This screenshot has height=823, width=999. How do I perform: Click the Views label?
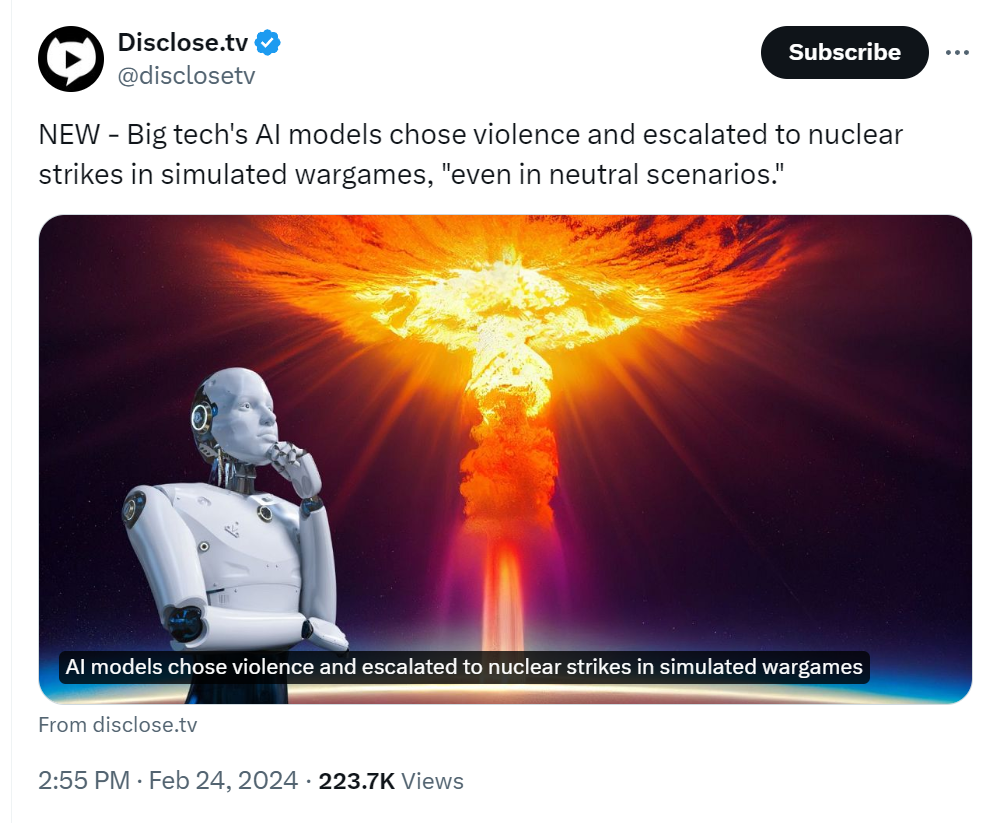pyautogui.click(x=433, y=781)
